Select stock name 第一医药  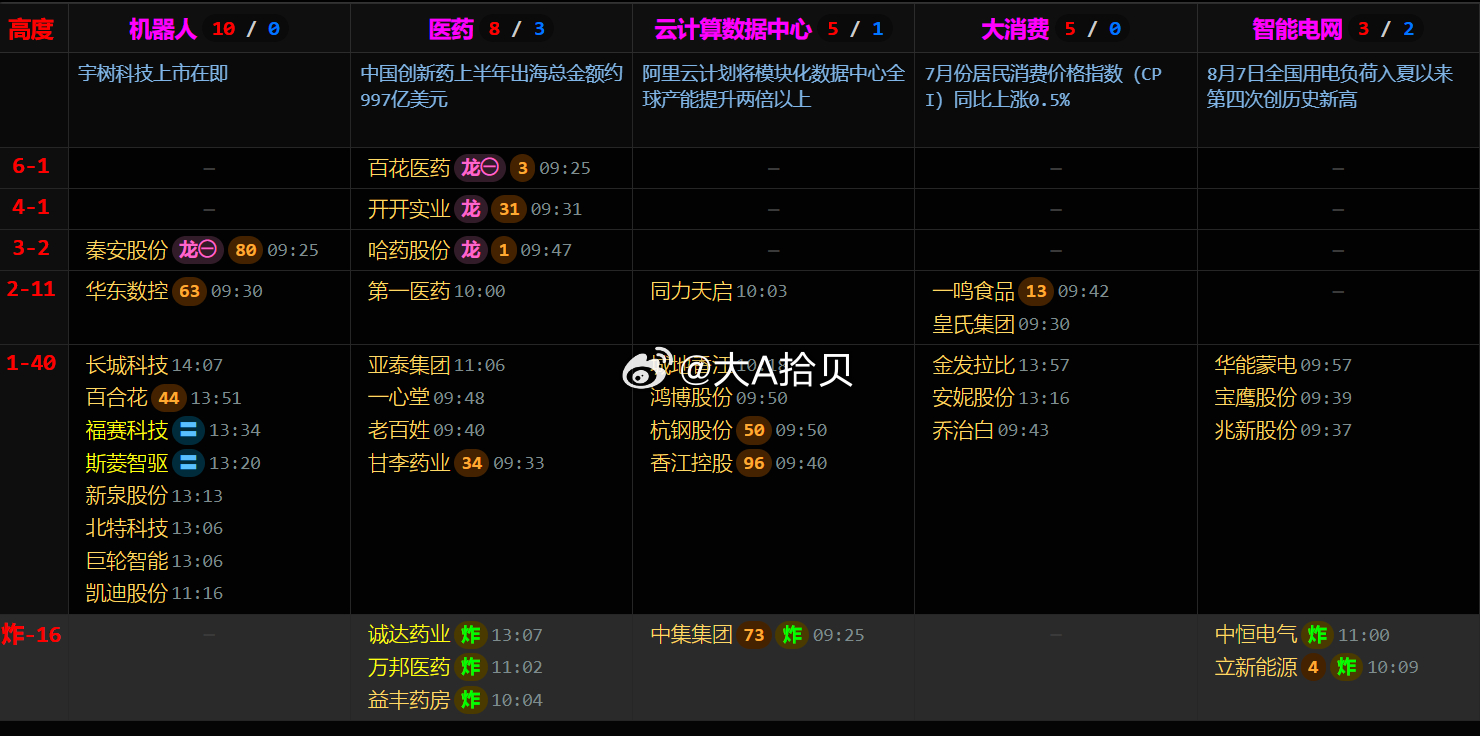pyautogui.click(x=409, y=291)
